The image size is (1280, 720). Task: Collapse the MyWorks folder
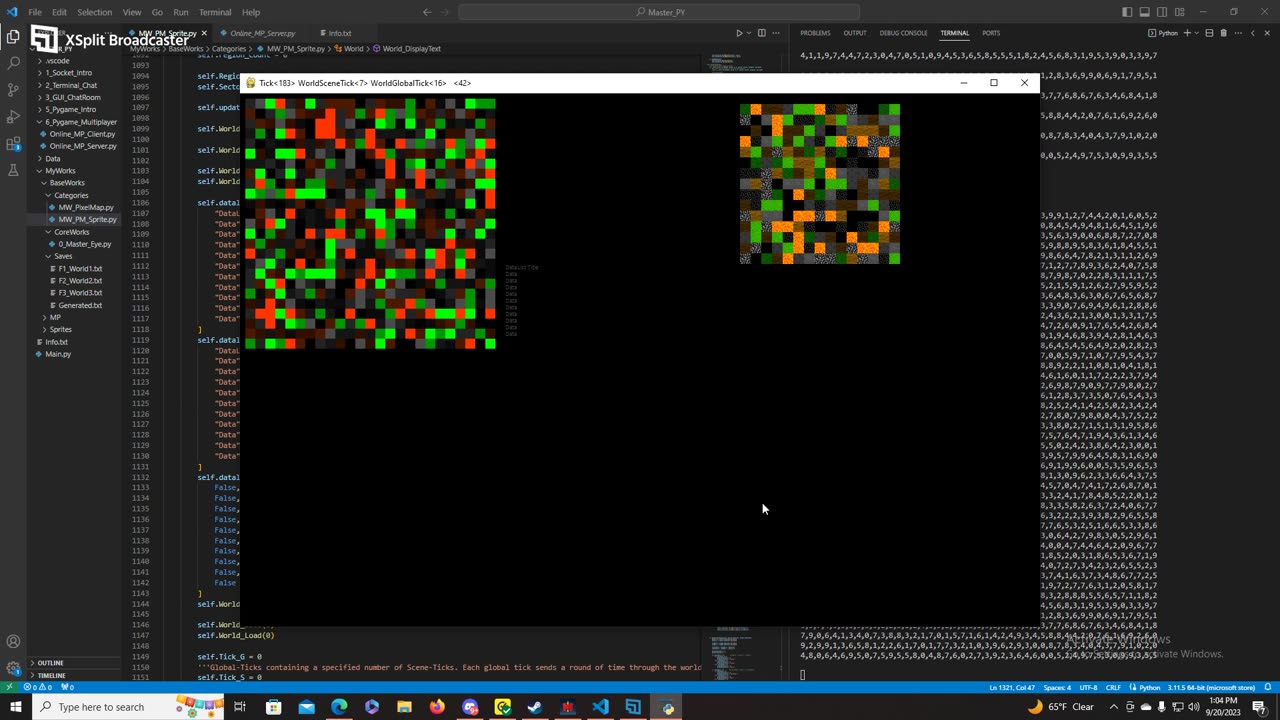59,171
